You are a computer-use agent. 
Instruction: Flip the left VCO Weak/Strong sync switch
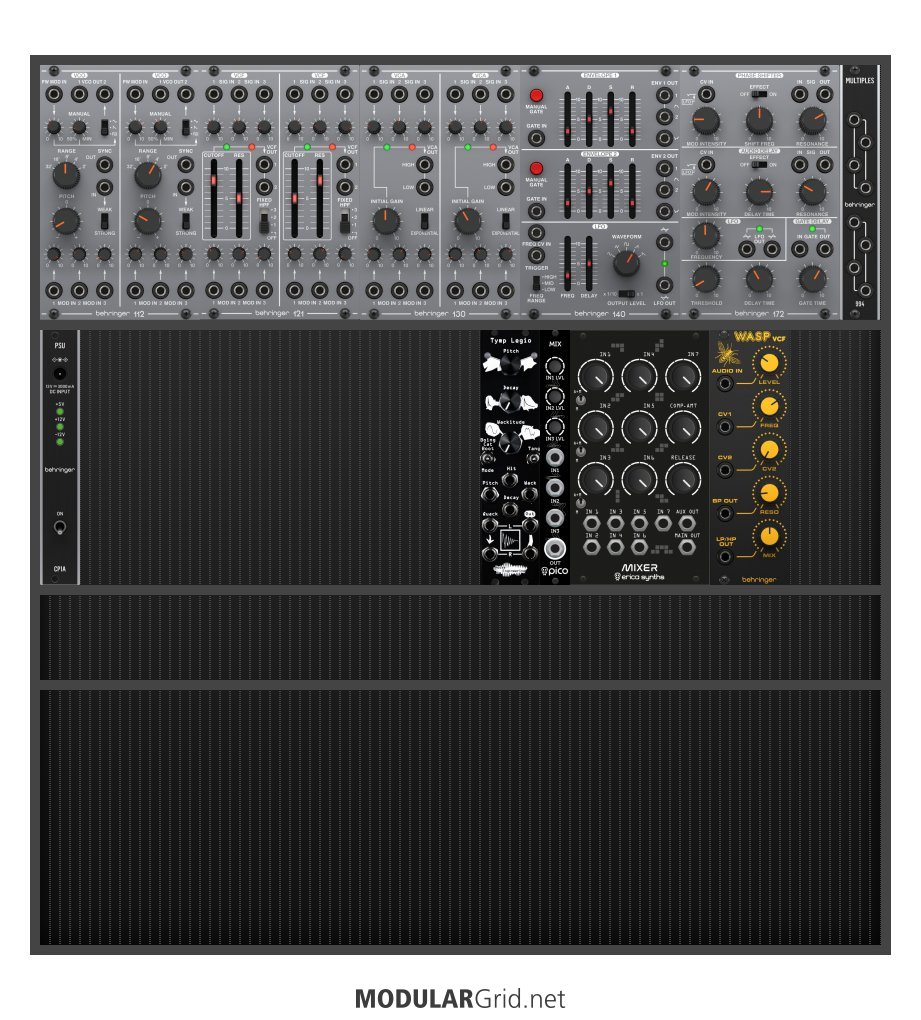point(105,221)
